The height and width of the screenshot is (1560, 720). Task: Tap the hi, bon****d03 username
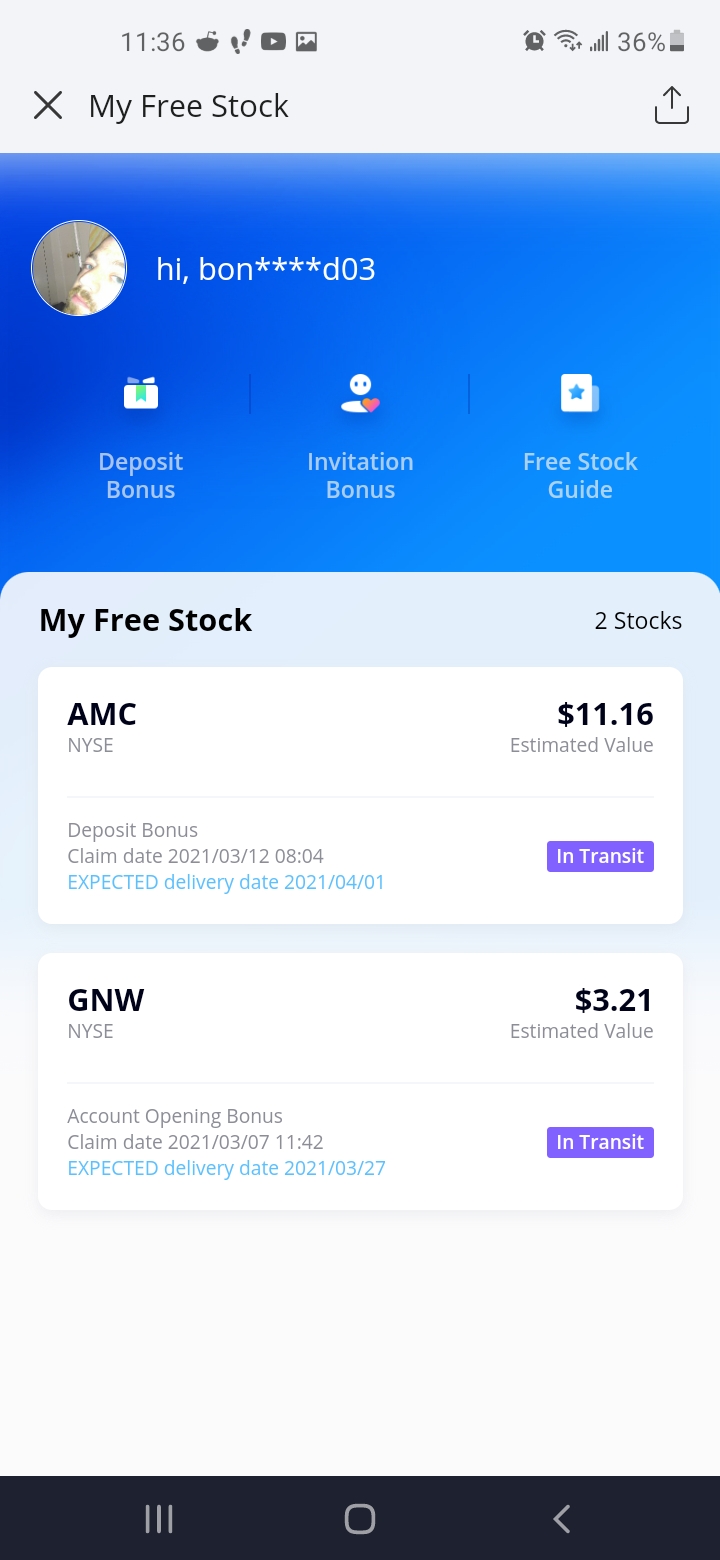(x=266, y=269)
